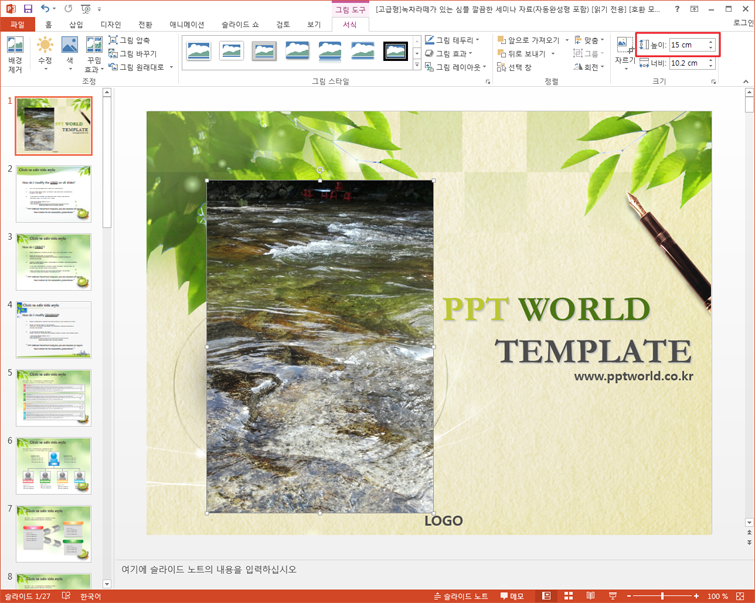Select slide 6 thumbnail with org chart
The width and height of the screenshot is (755, 603).
point(53,466)
